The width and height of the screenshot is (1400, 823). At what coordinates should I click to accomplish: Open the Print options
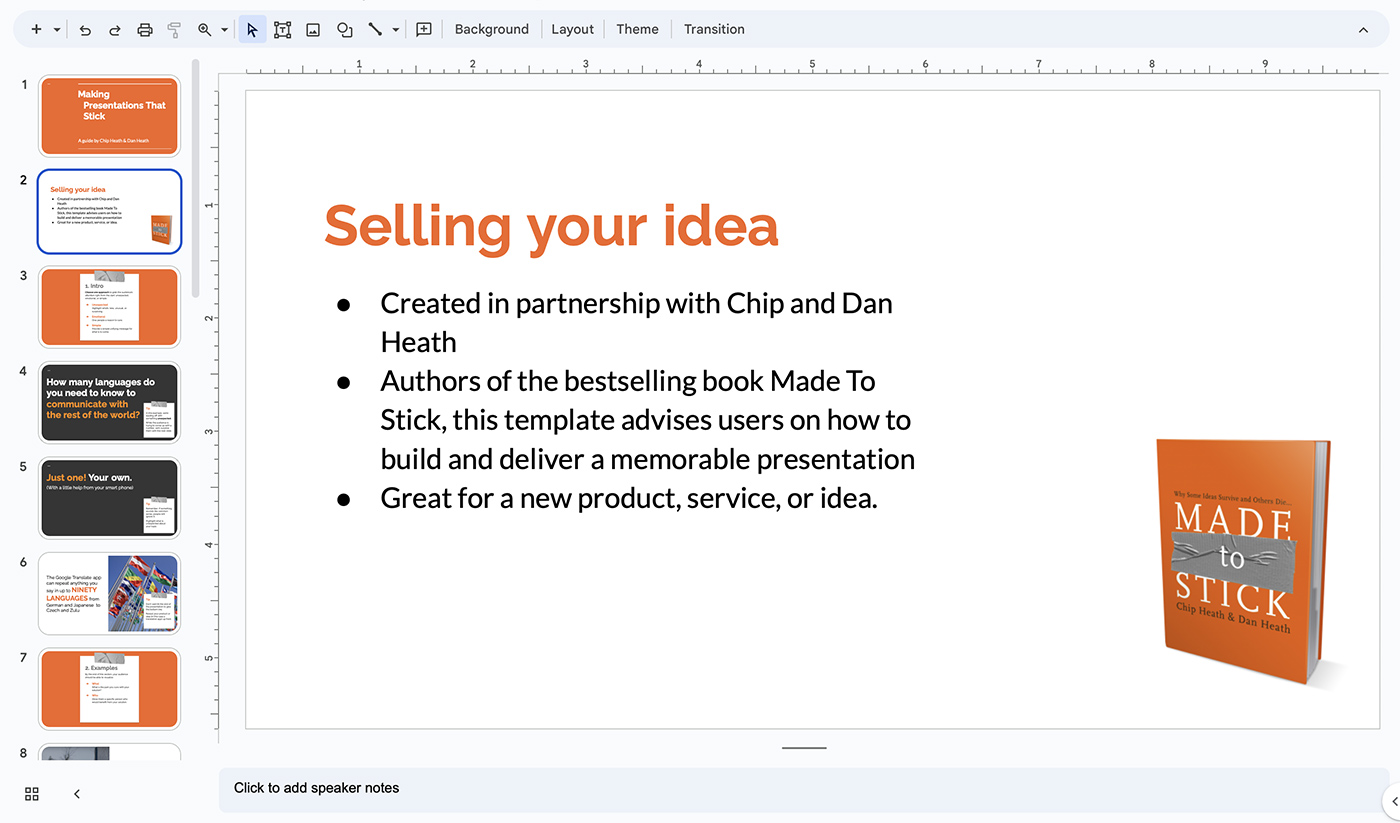coord(144,29)
